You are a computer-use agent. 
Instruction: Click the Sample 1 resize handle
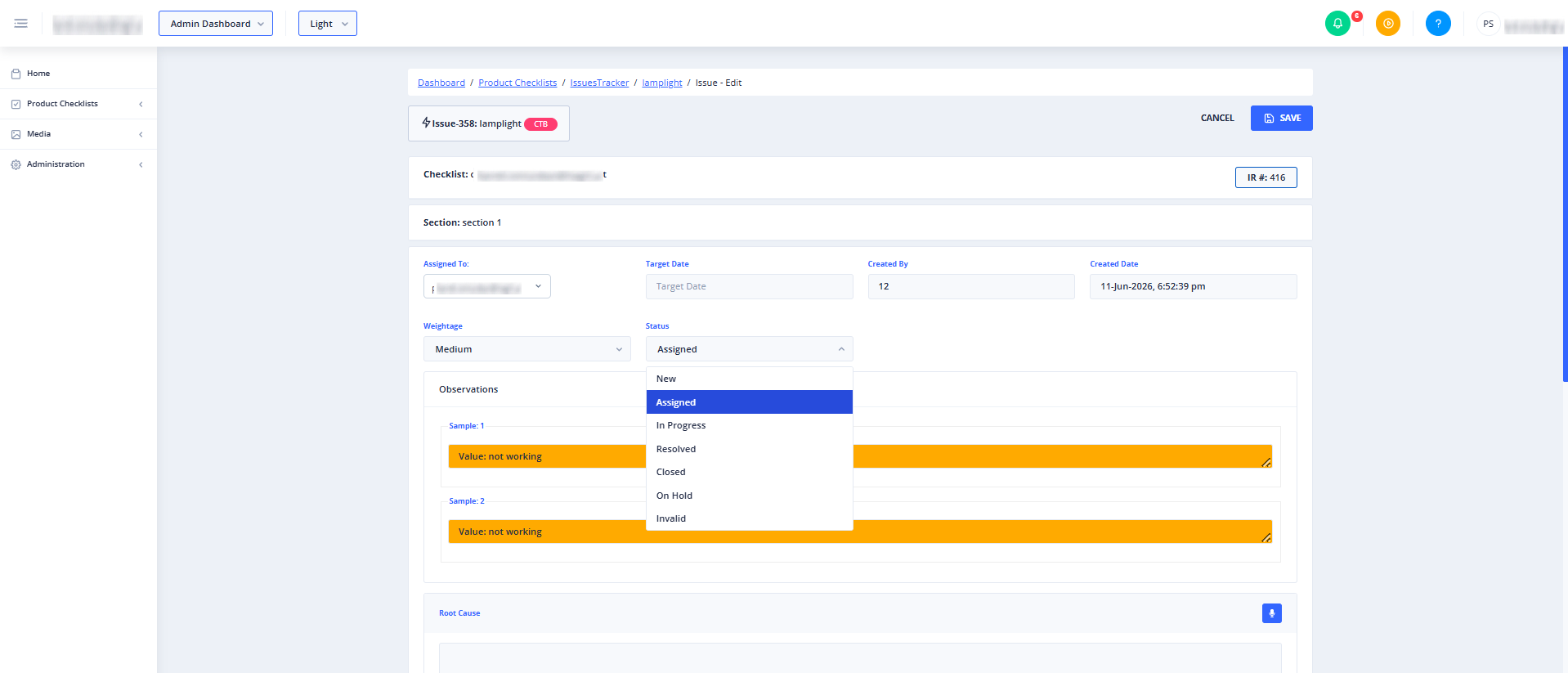point(1266,462)
